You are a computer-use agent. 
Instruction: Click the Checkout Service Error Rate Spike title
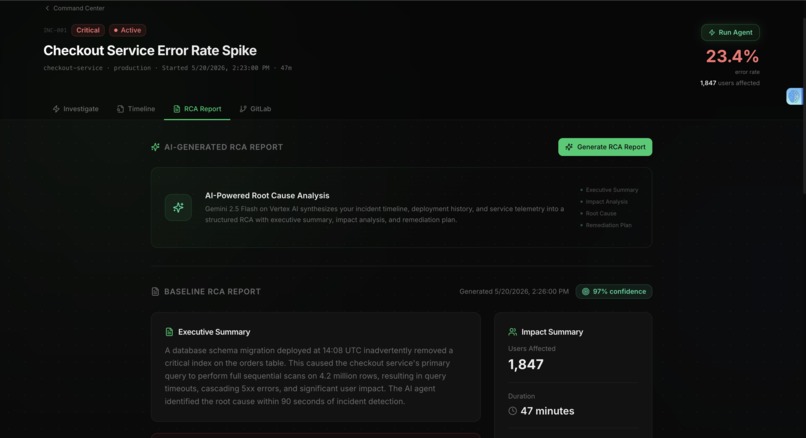click(x=150, y=50)
